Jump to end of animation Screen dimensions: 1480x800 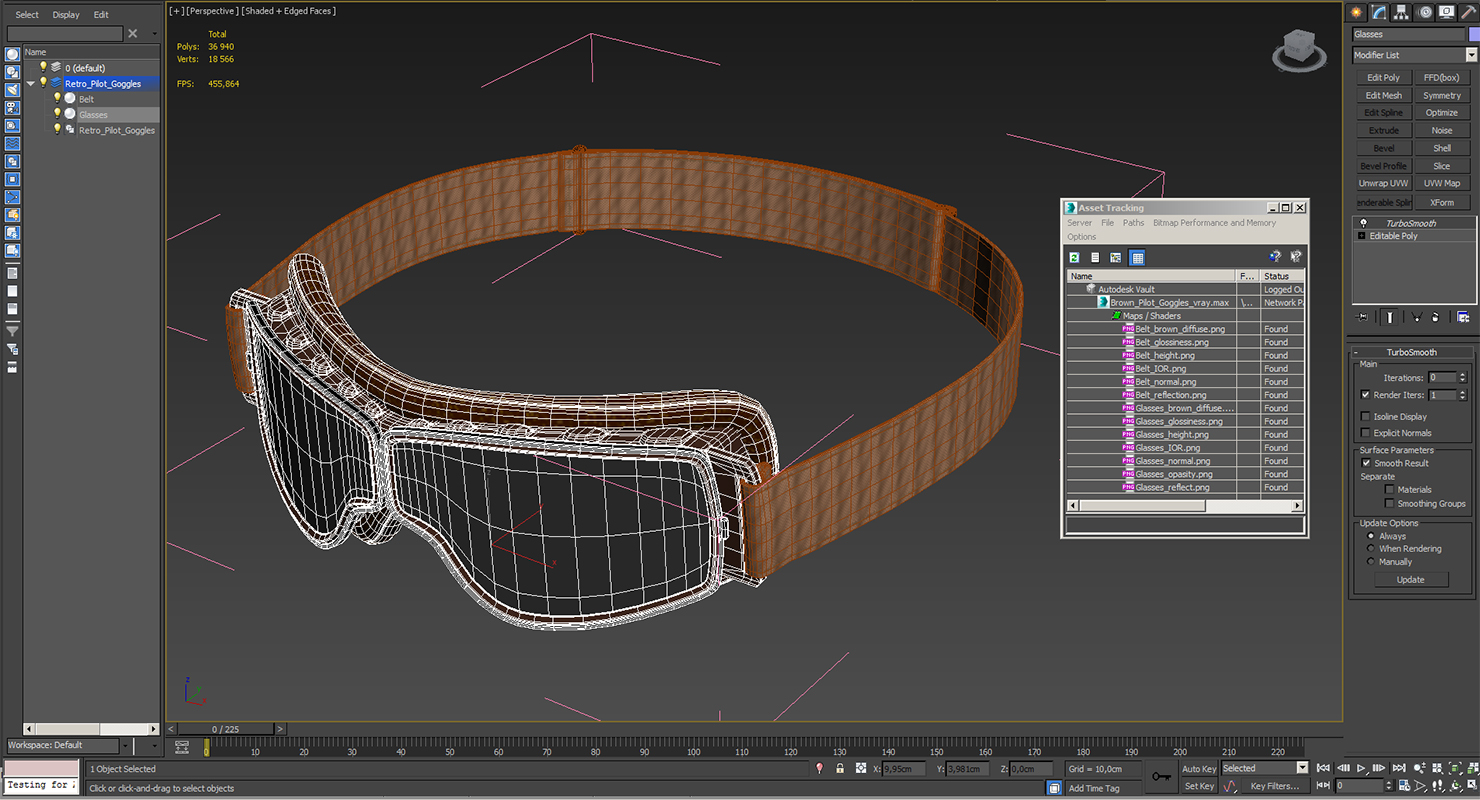[1398, 768]
